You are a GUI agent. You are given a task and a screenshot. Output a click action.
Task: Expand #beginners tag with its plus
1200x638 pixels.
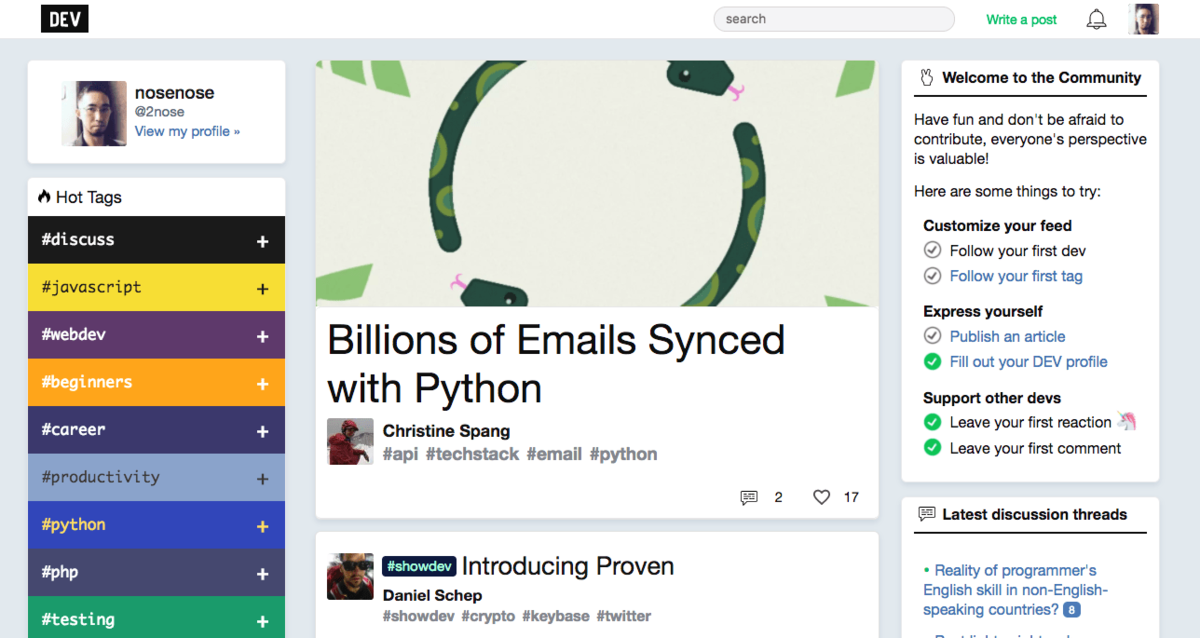tap(263, 384)
